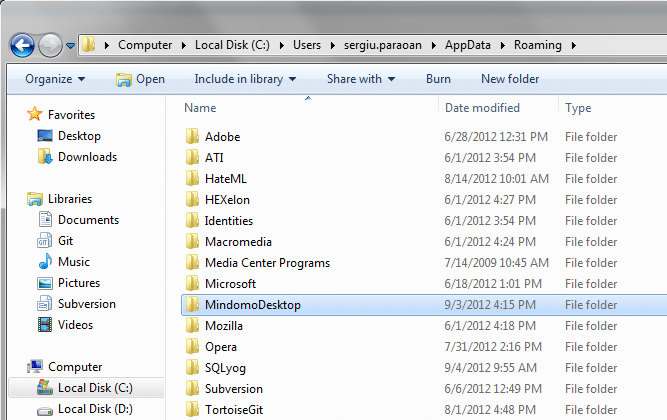Viewport: 667px width, 420px height.
Task: Select the Microsoft folder icon
Action: click(192, 283)
